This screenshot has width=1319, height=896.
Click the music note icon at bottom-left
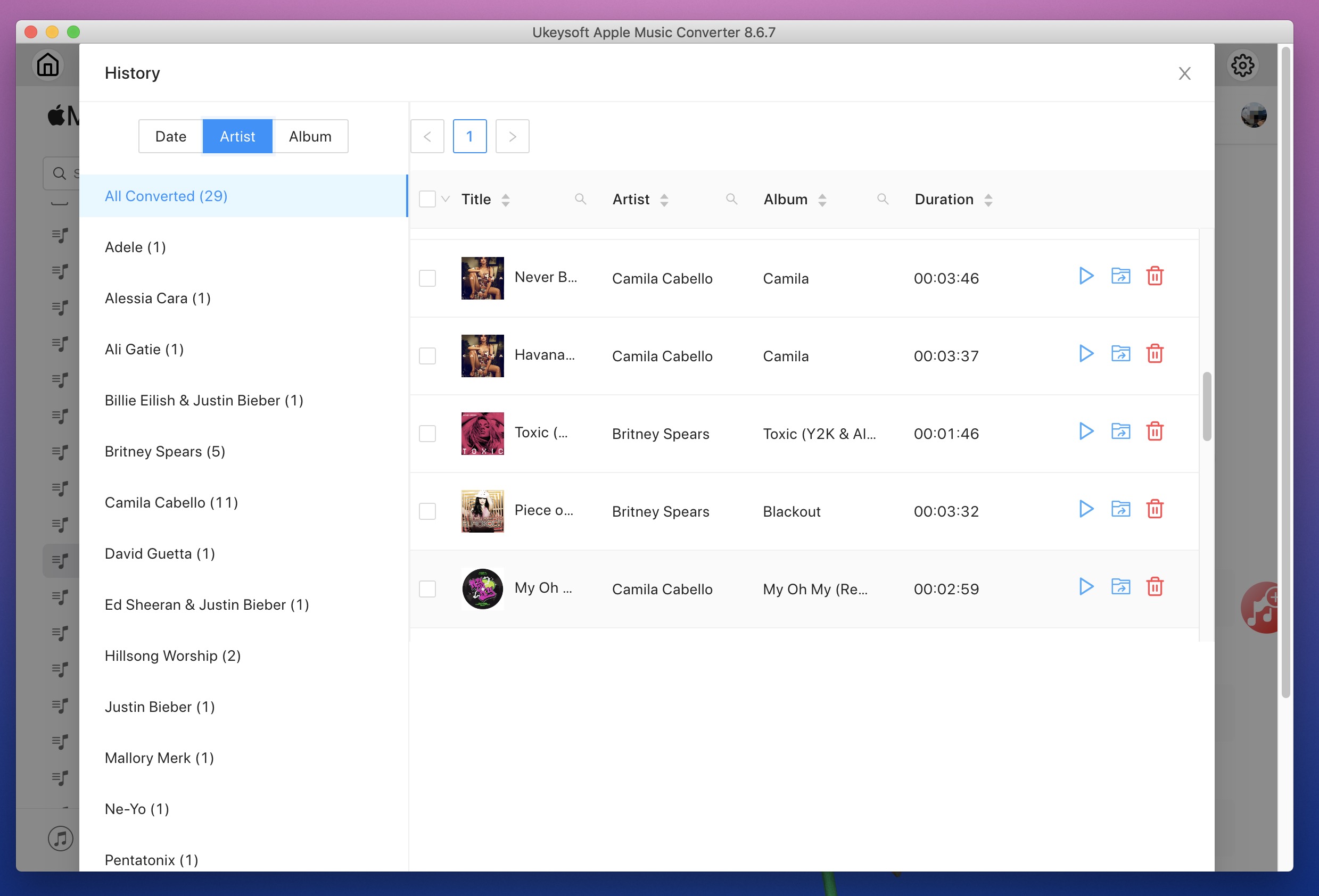[61, 838]
